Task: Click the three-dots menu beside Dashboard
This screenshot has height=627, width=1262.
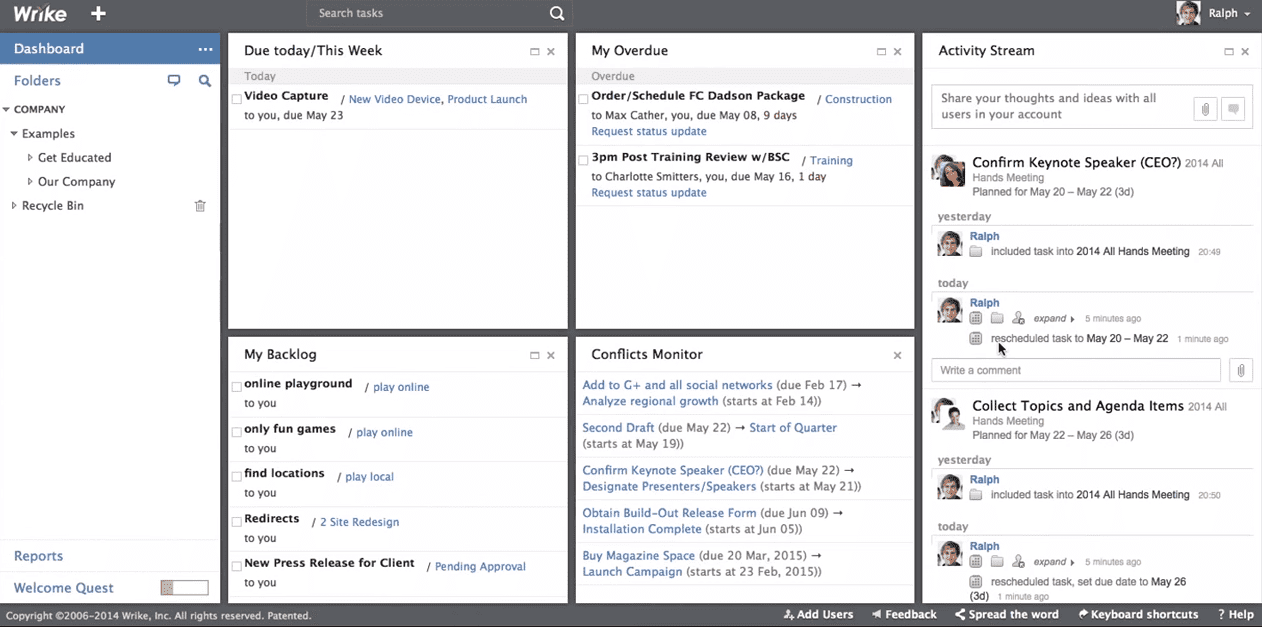Action: (205, 49)
